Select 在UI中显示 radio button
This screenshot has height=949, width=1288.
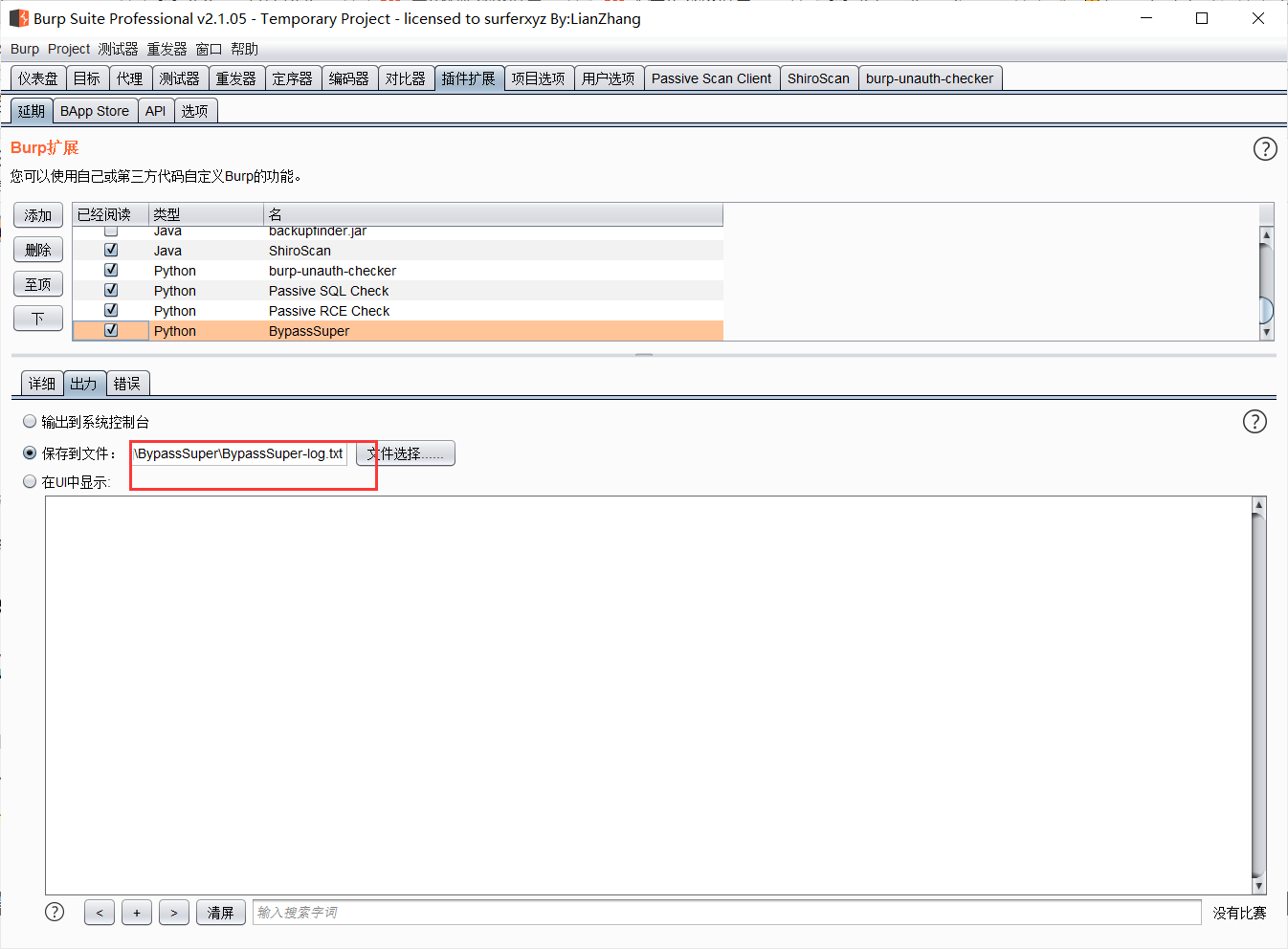(x=30, y=481)
